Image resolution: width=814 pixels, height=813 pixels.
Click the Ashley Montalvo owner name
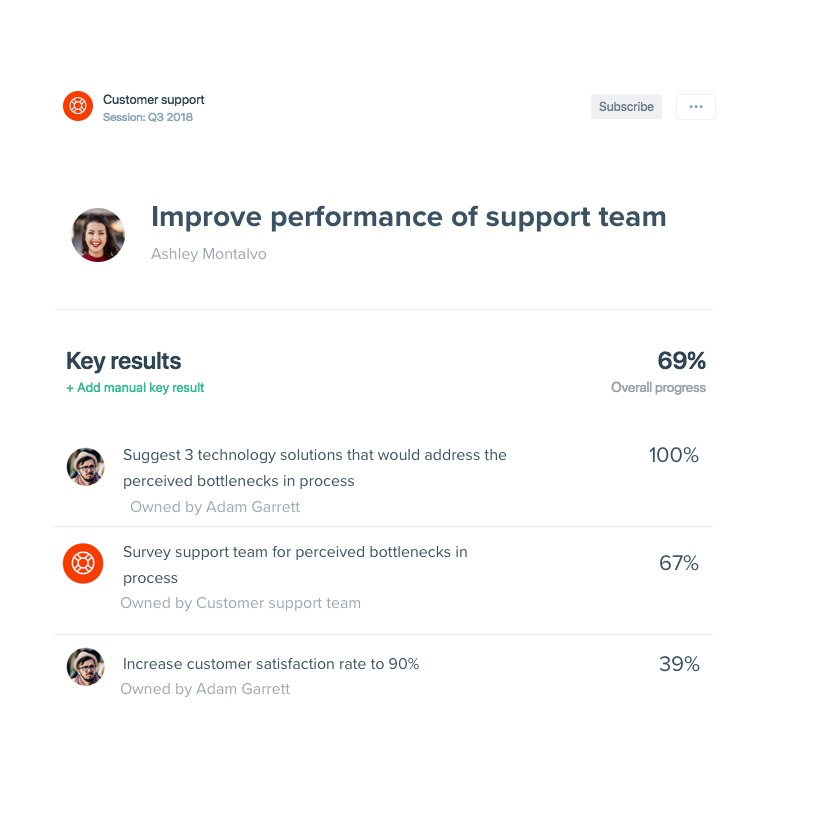(208, 254)
